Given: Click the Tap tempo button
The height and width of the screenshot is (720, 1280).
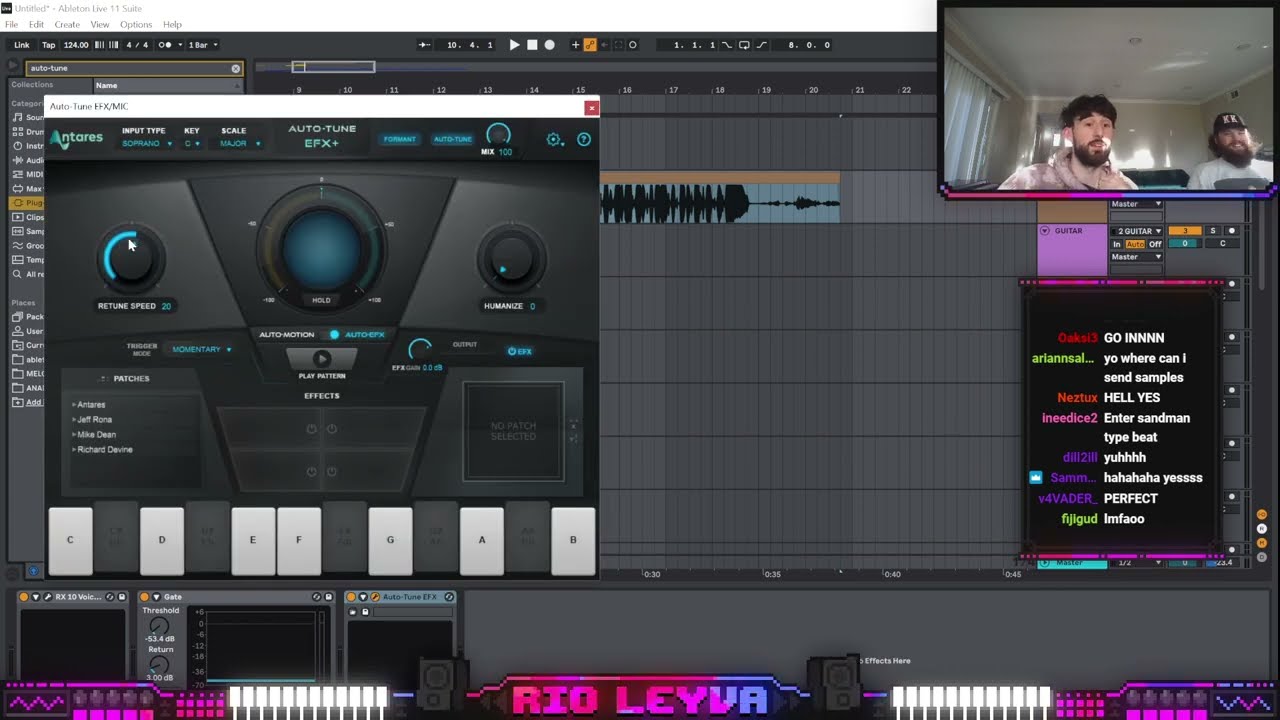Looking at the screenshot, I should tap(48, 45).
